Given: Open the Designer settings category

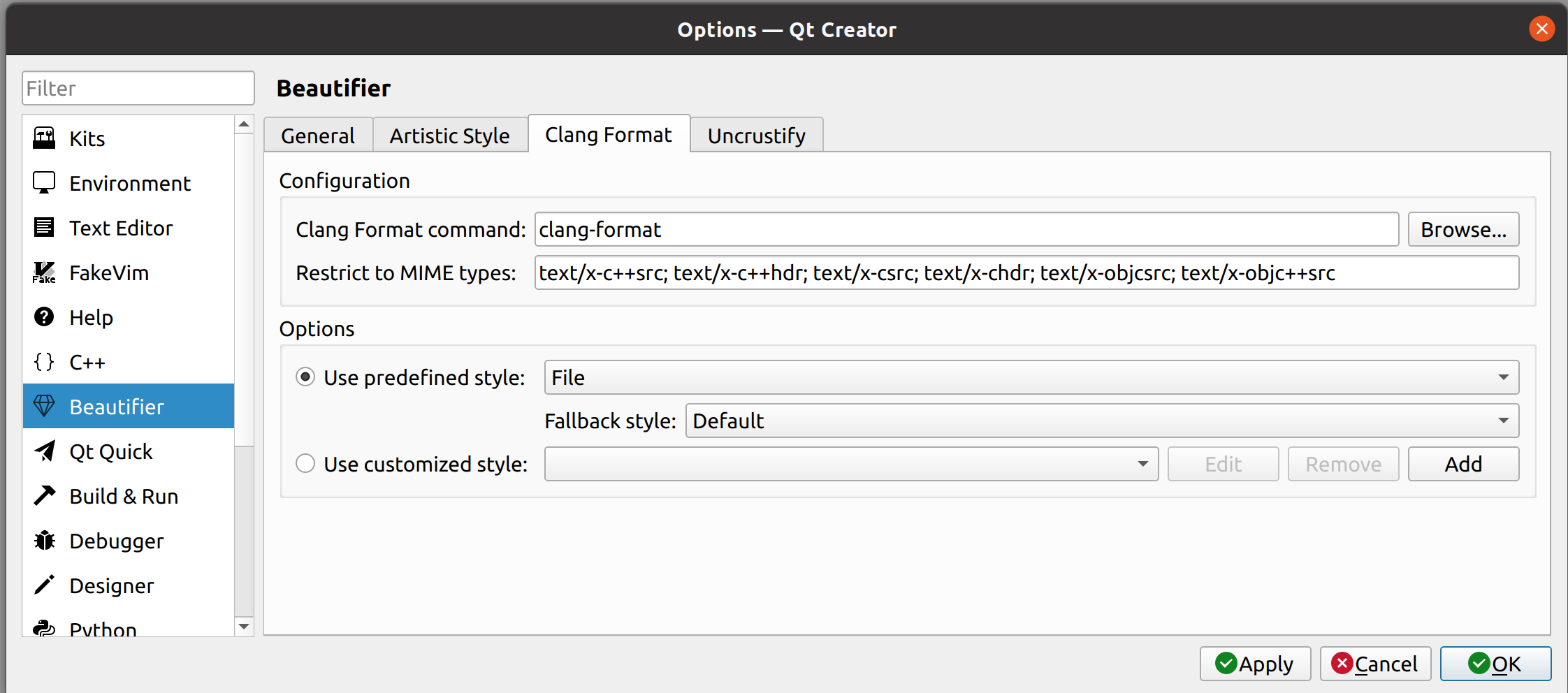Looking at the screenshot, I should pyautogui.click(x=129, y=585).
